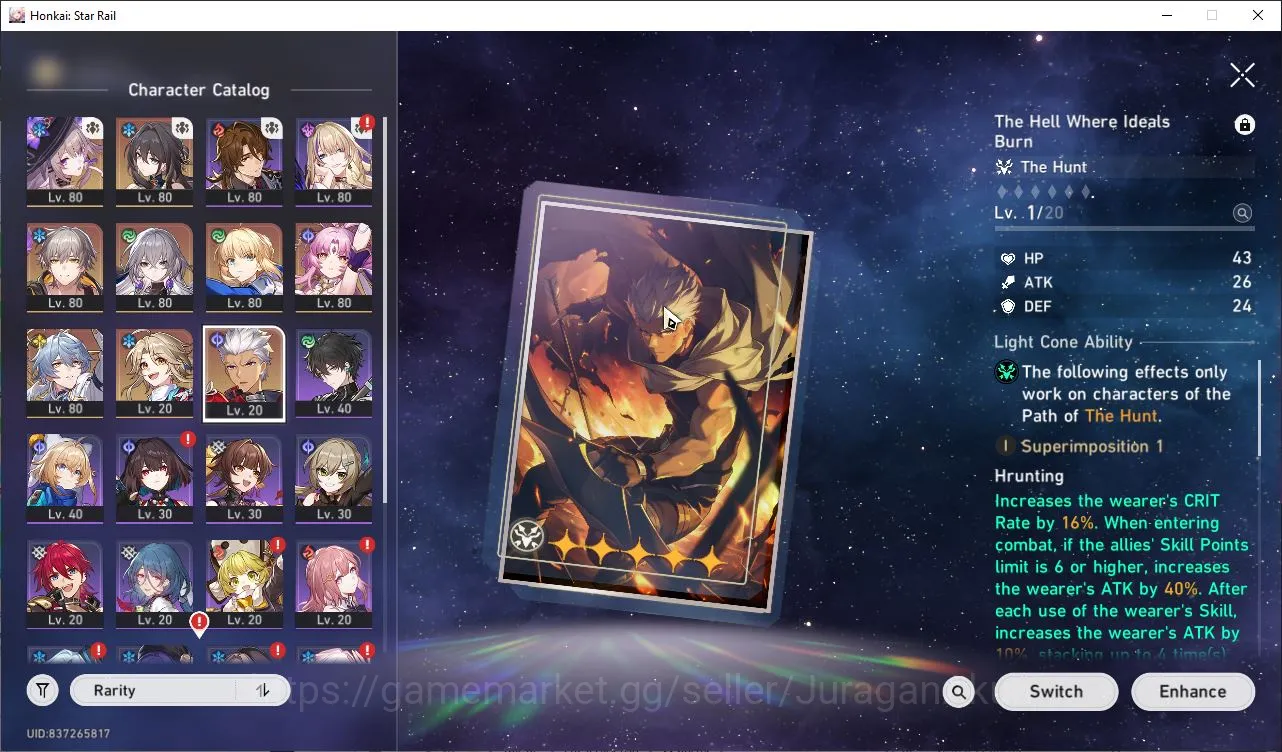Click the 'Hrunting' ability name
1282x752 pixels.
1029,476
